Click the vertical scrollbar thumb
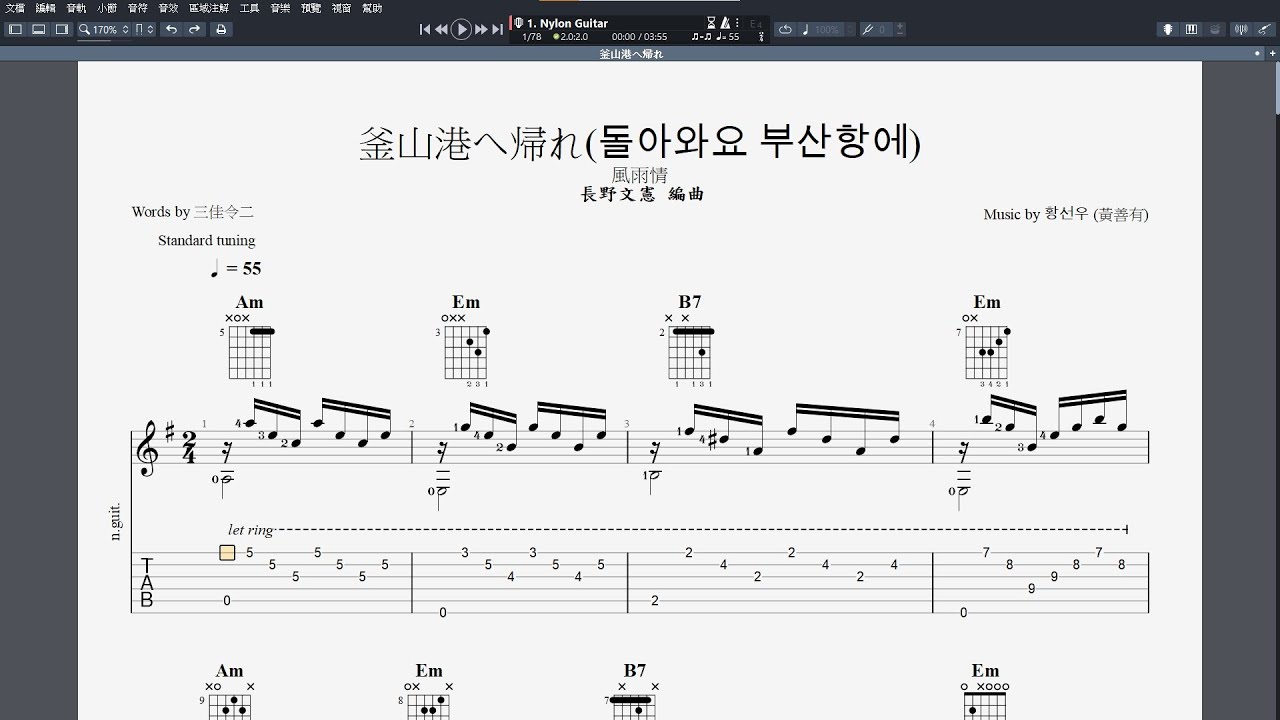Image resolution: width=1280 pixels, height=720 pixels. coord(1277,90)
